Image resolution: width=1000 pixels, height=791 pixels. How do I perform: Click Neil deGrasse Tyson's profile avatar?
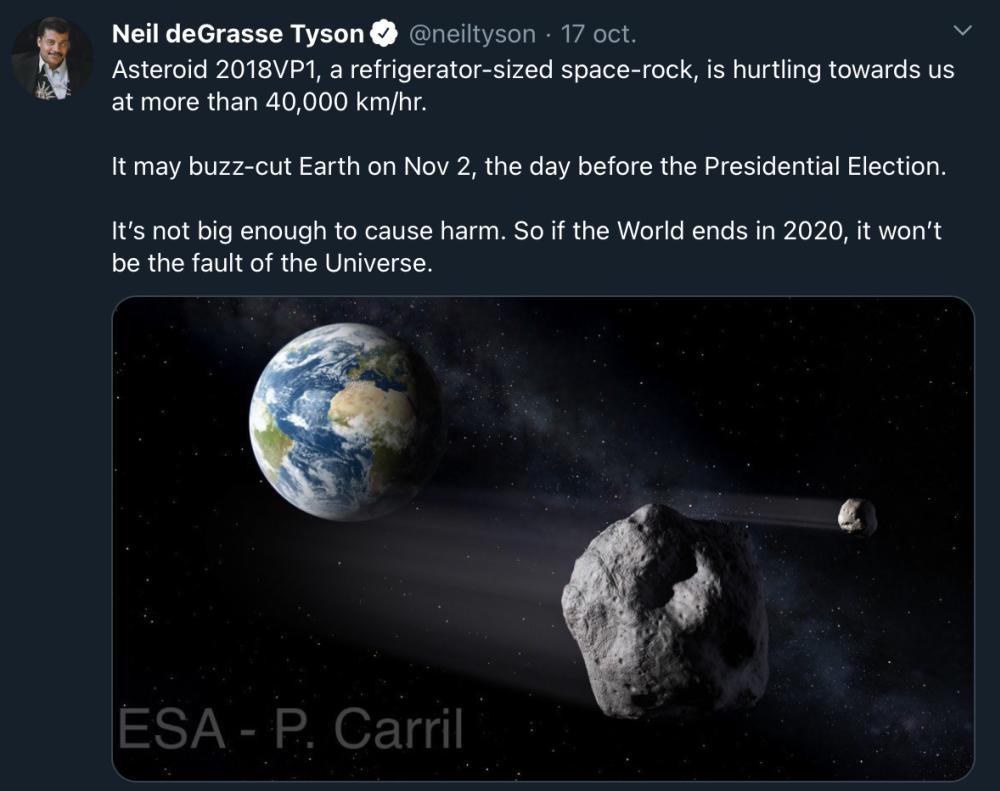(52, 58)
